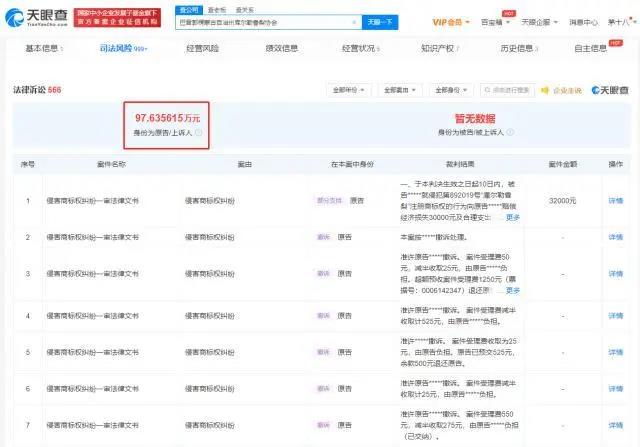Click the info icon beside 身份为原告/上诉人
640x447 pixels.
pyautogui.click(x=198, y=131)
